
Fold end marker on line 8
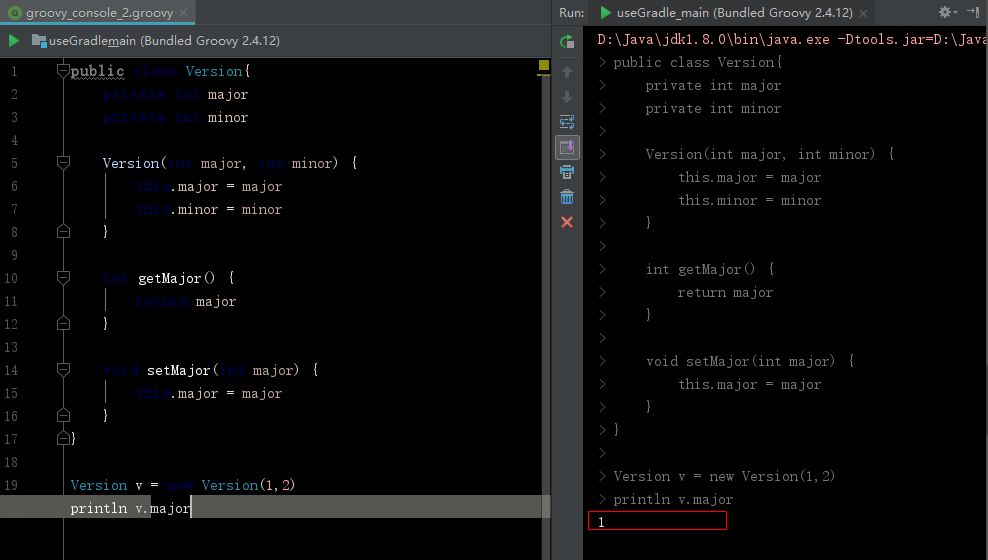point(63,232)
